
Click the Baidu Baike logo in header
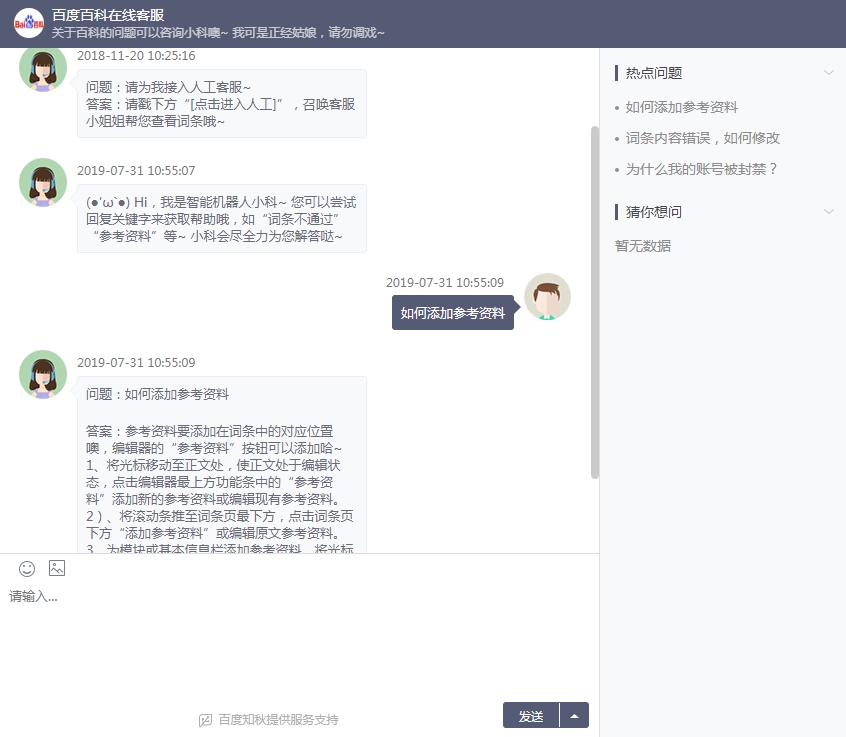click(29, 23)
